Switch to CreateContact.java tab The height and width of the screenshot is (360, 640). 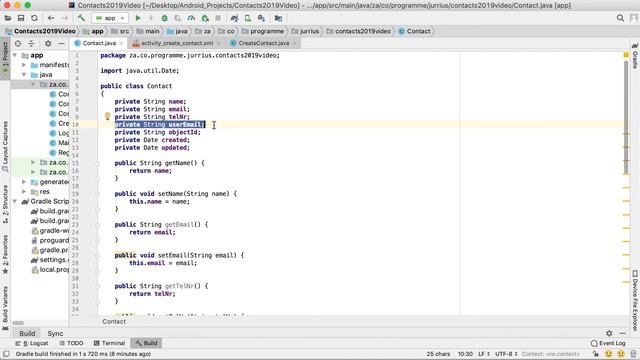[x=264, y=43]
